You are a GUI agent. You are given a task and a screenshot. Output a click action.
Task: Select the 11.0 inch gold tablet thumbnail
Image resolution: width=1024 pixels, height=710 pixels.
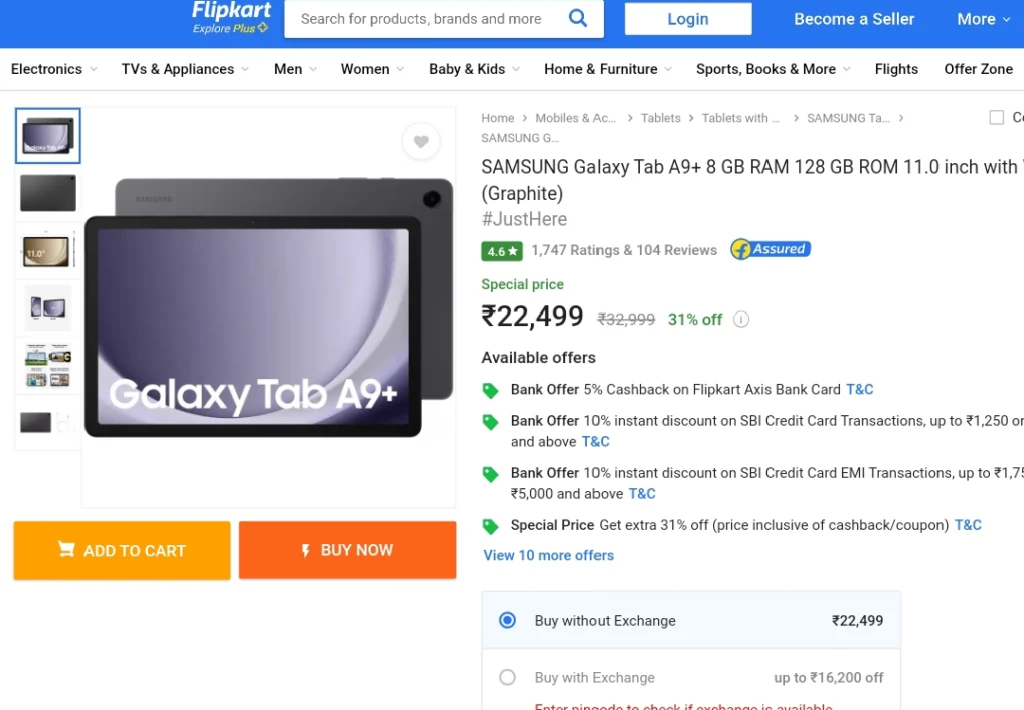point(47,251)
